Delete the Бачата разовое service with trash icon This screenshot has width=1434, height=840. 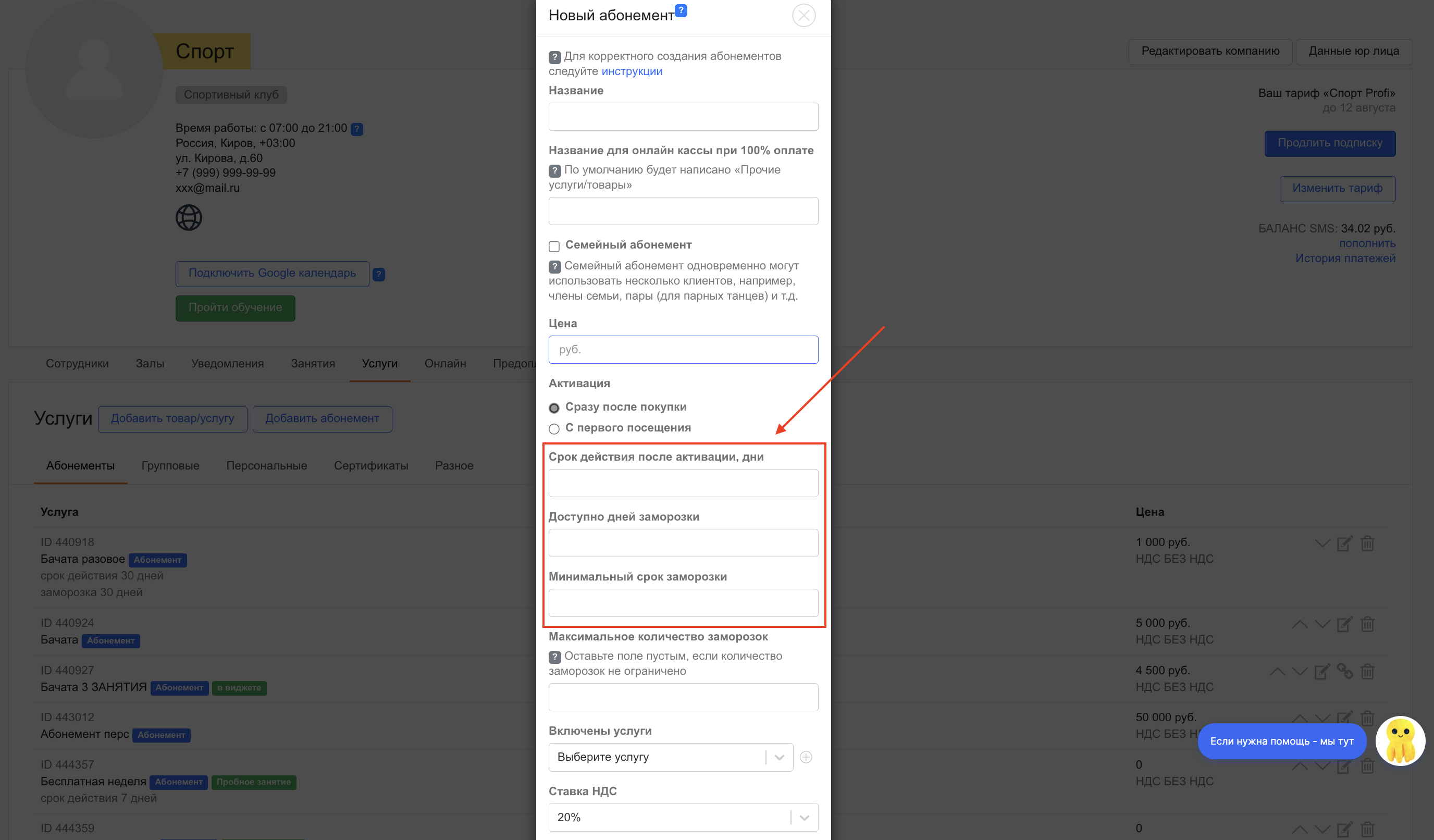1367,543
